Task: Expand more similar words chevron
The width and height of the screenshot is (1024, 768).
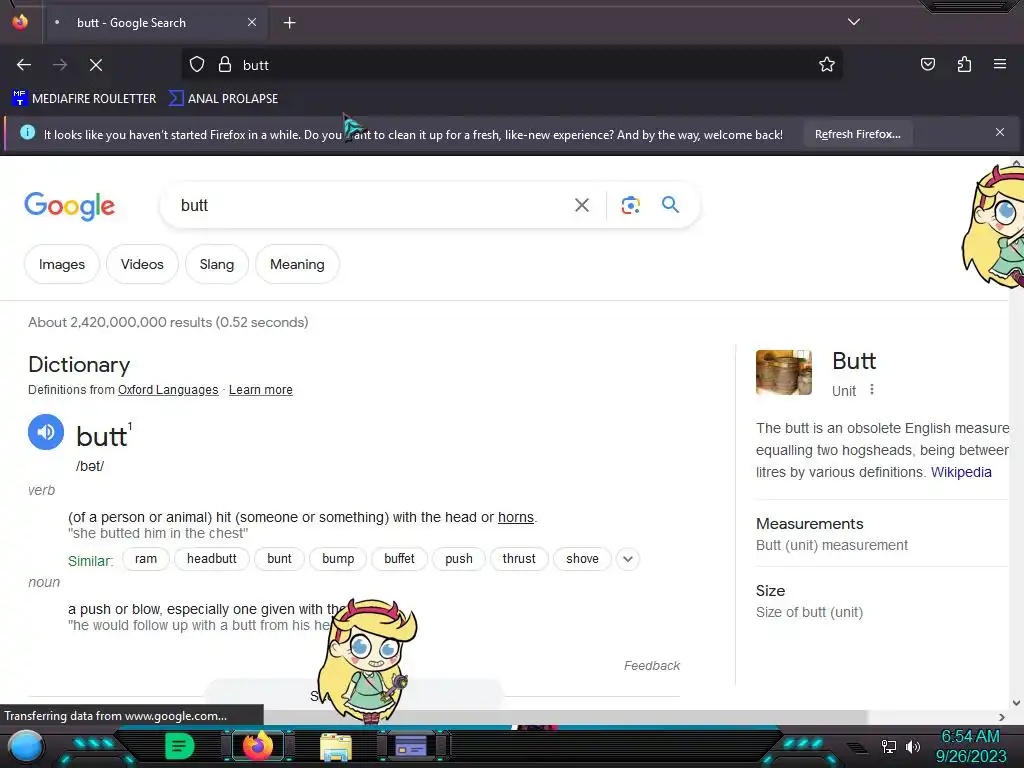Action: click(628, 559)
